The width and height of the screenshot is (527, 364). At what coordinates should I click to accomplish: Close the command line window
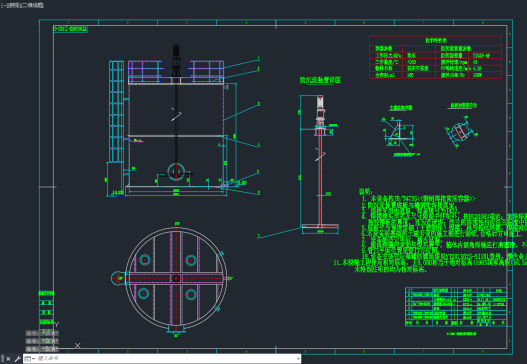[8, 359]
